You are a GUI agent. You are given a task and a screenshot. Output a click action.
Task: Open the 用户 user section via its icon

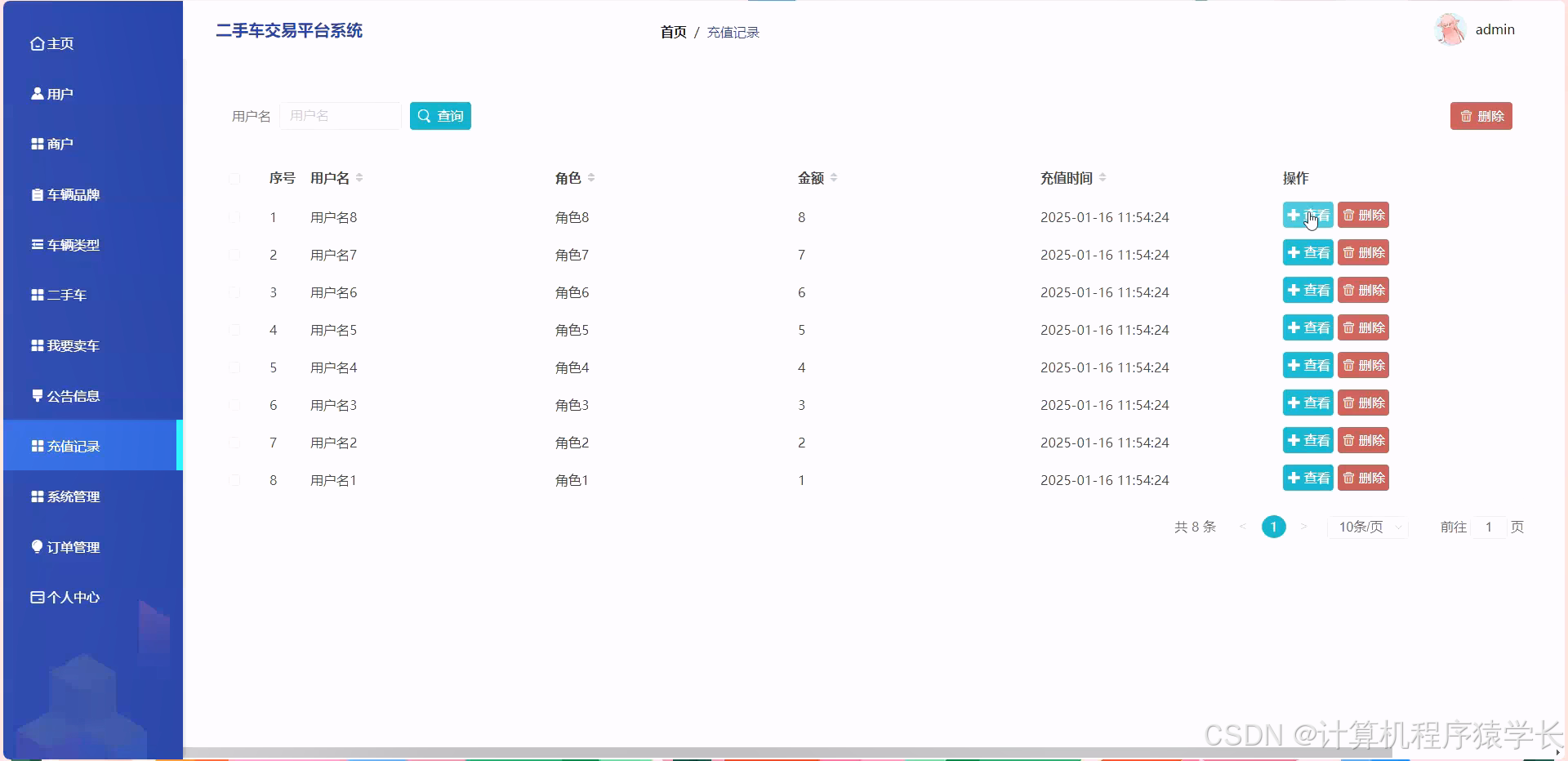coord(37,93)
